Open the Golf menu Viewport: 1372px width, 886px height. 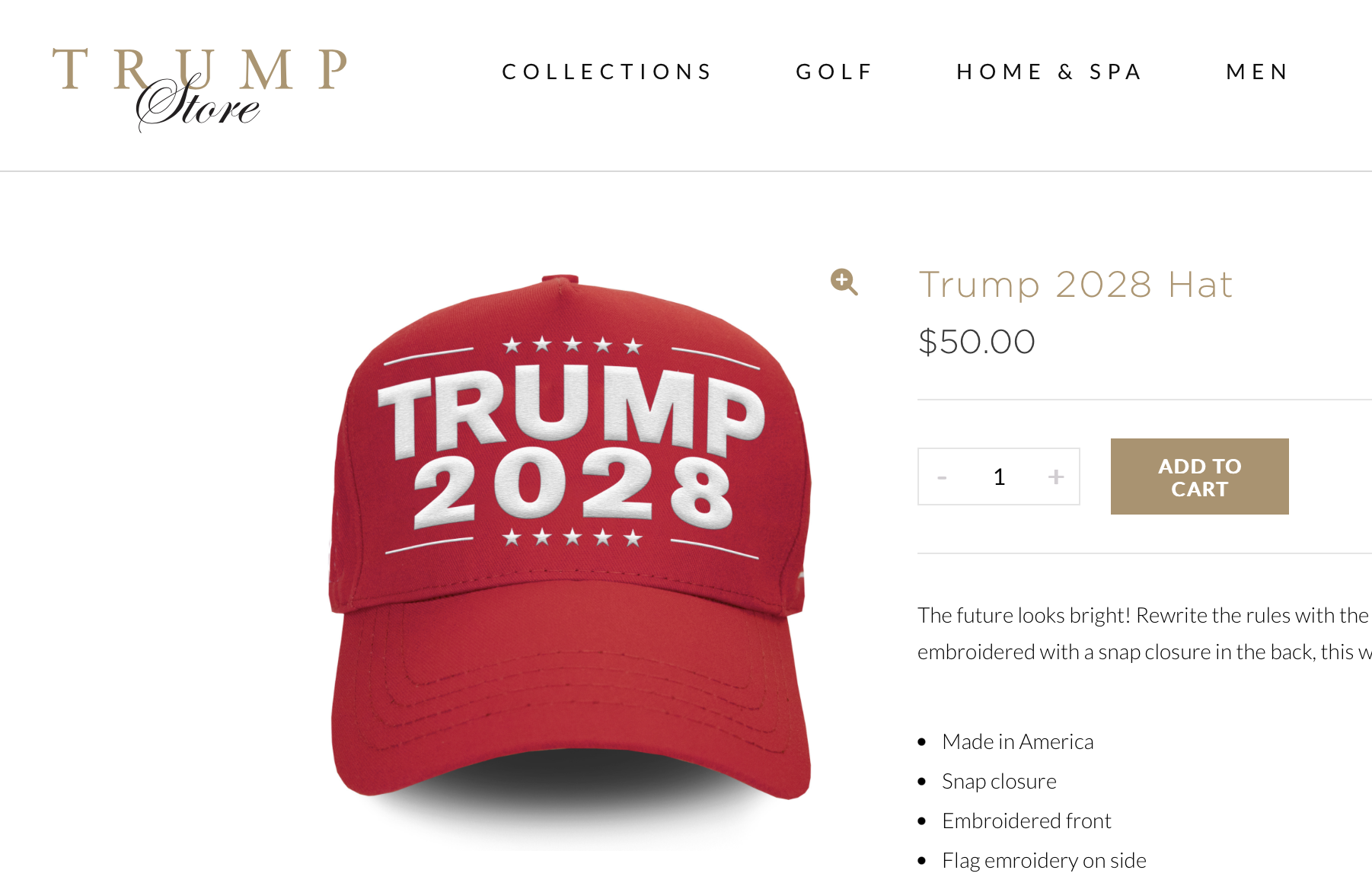click(834, 72)
